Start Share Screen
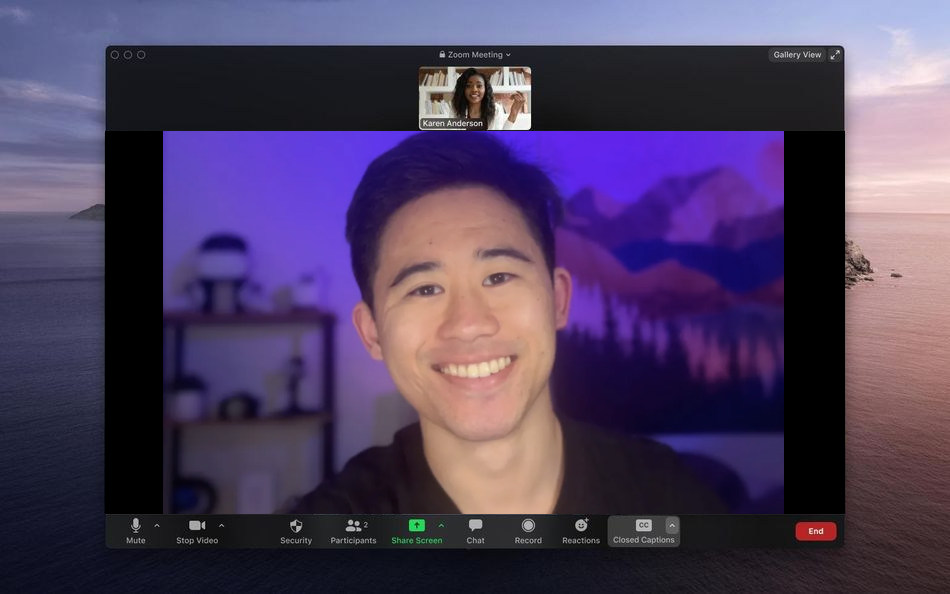 pos(417,531)
